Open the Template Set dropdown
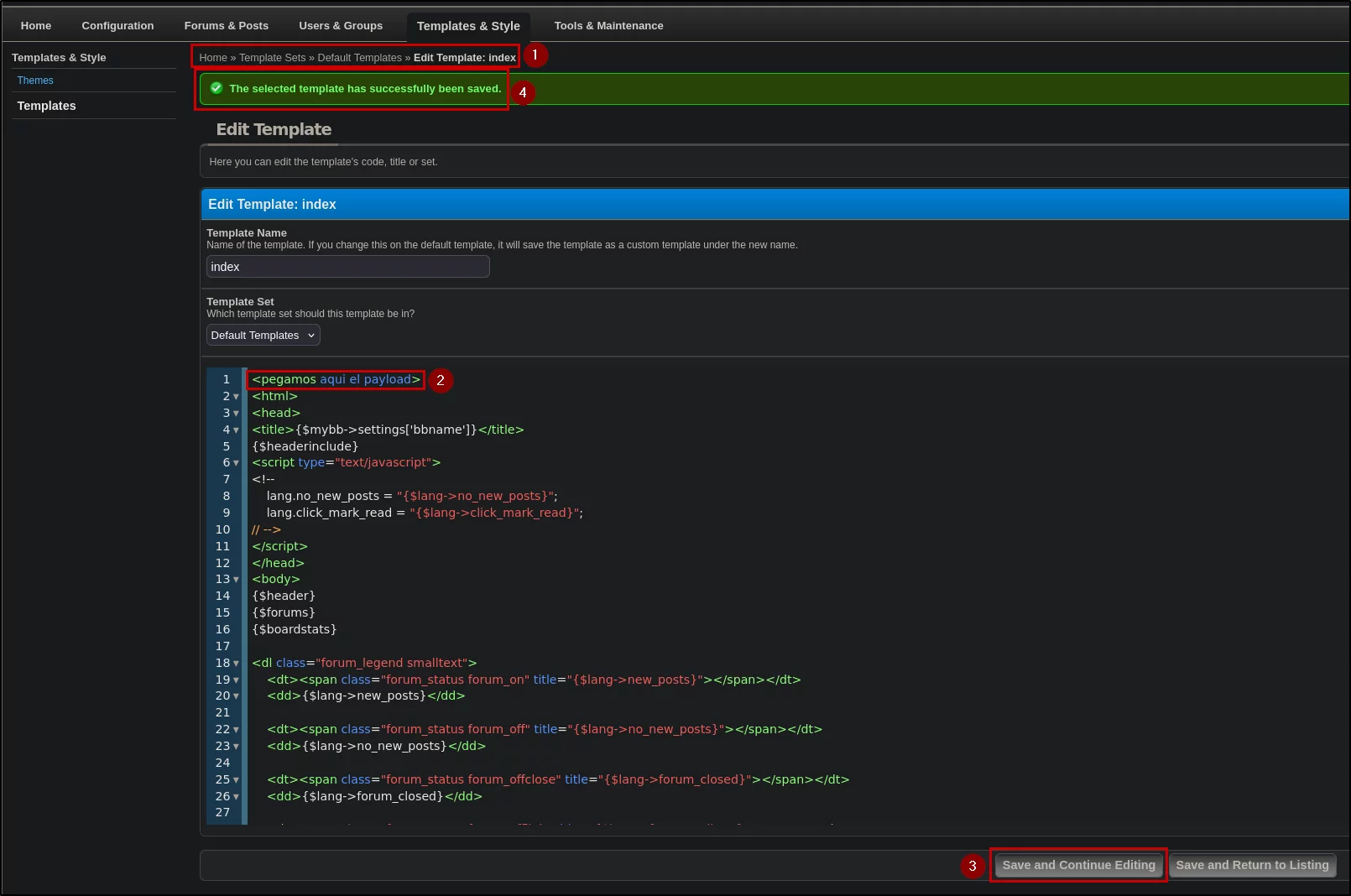 tap(263, 336)
